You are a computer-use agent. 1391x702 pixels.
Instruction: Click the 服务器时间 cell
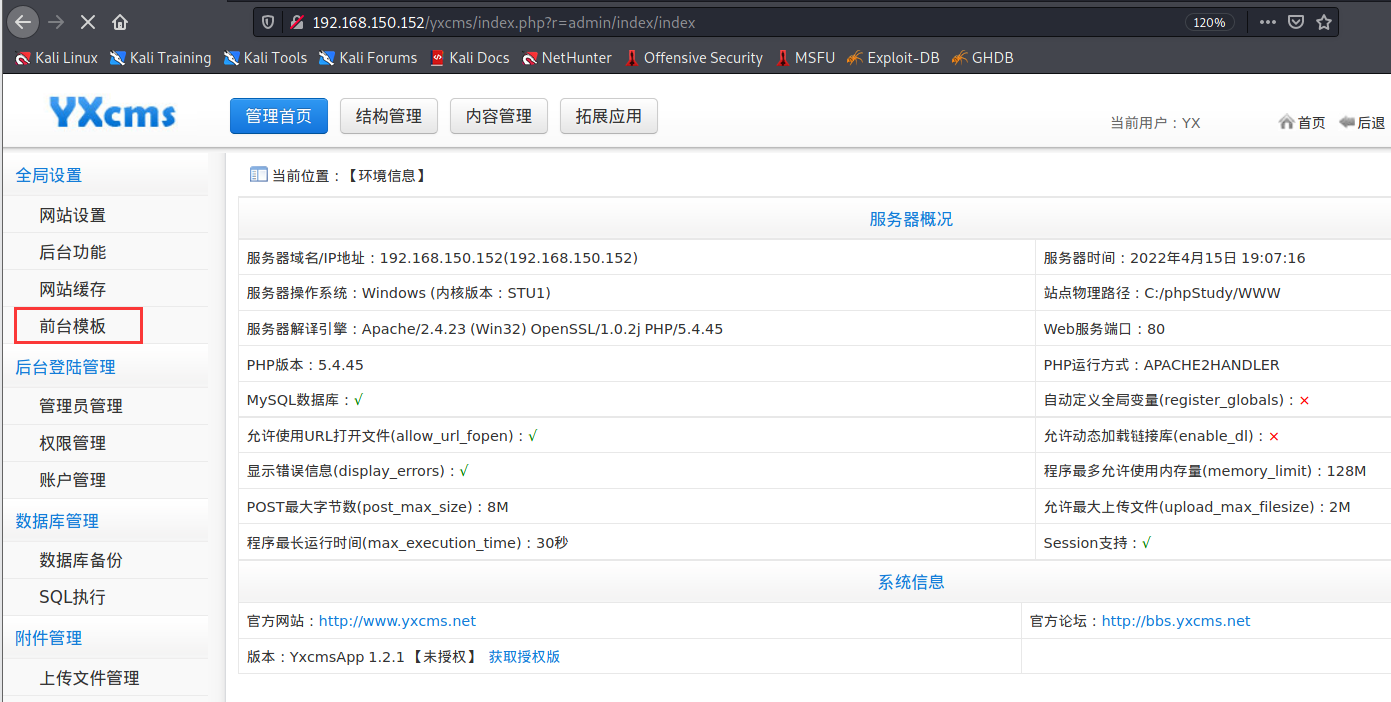(1213, 258)
